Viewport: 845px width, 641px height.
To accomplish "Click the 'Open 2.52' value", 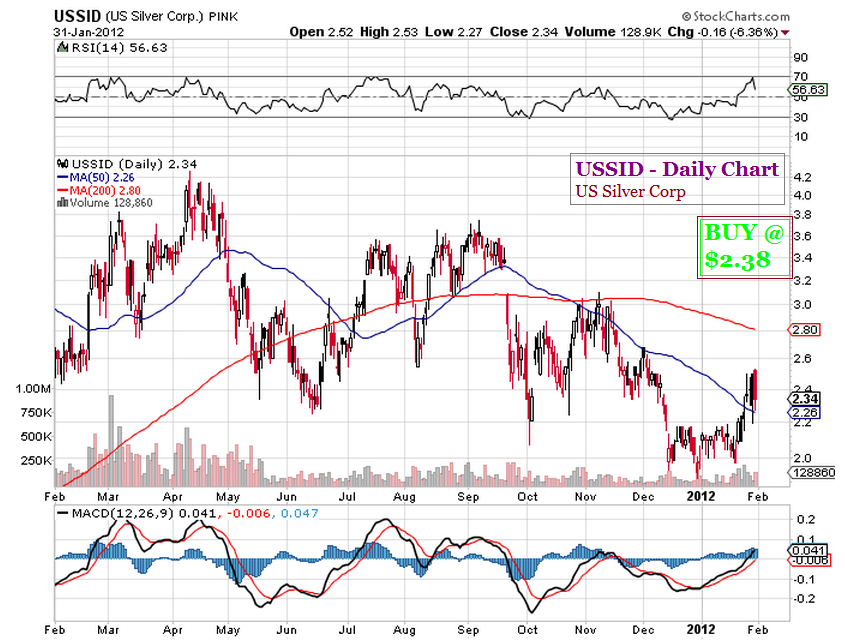I will [321, 32].
